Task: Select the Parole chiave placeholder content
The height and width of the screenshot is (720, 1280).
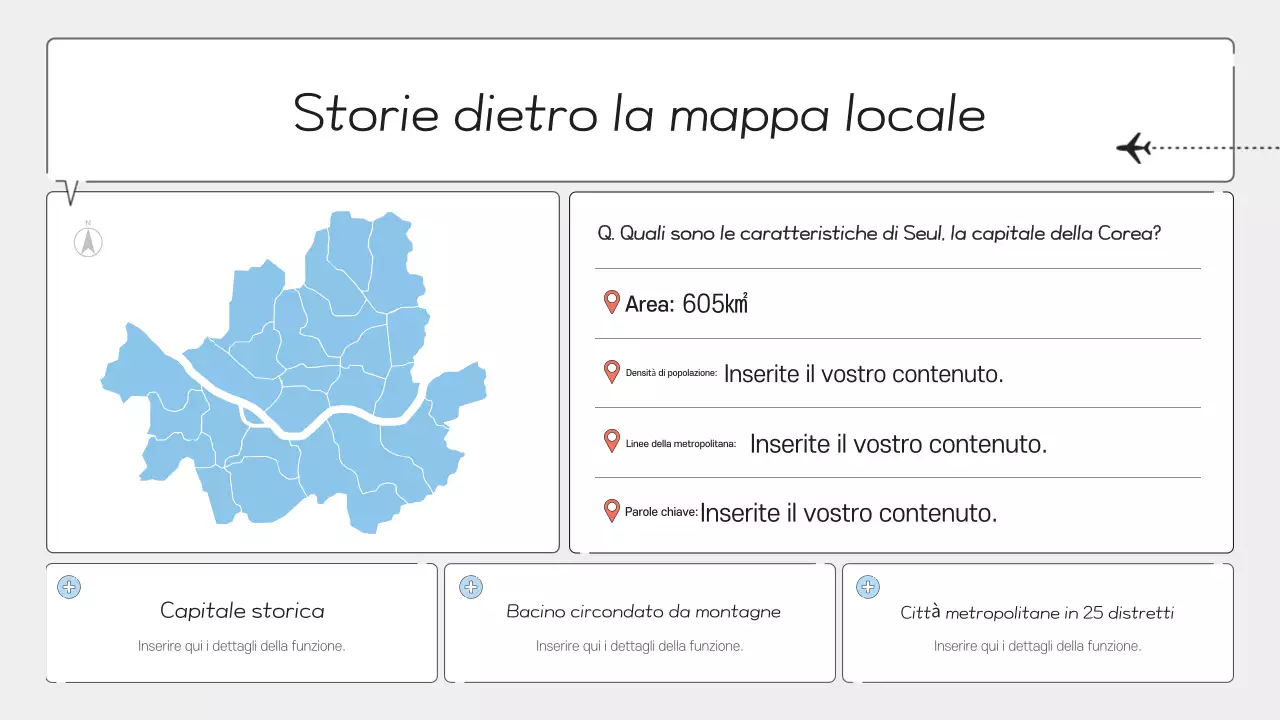Action: pos(848,511)
